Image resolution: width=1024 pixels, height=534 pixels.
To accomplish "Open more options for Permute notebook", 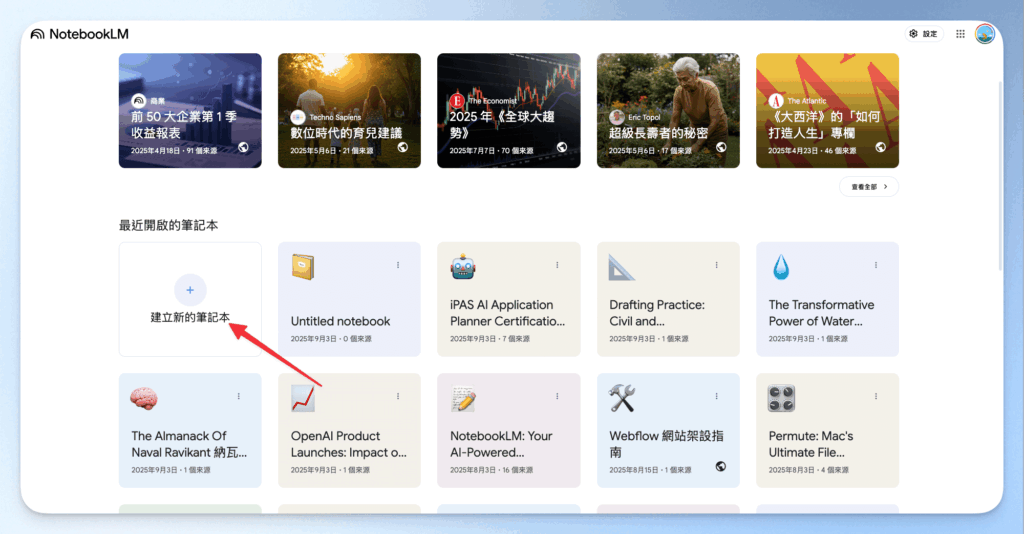I will [876, 396].
